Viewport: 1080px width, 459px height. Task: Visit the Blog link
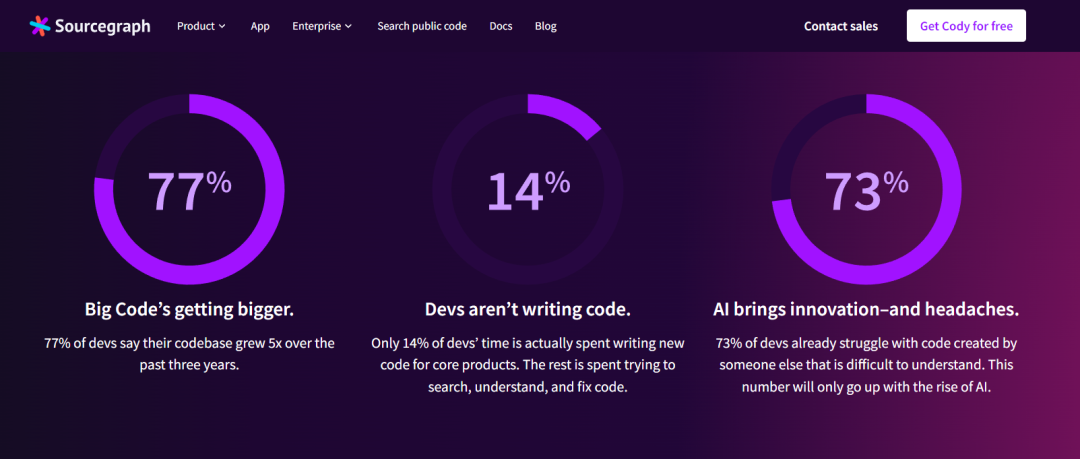point(546,26)
